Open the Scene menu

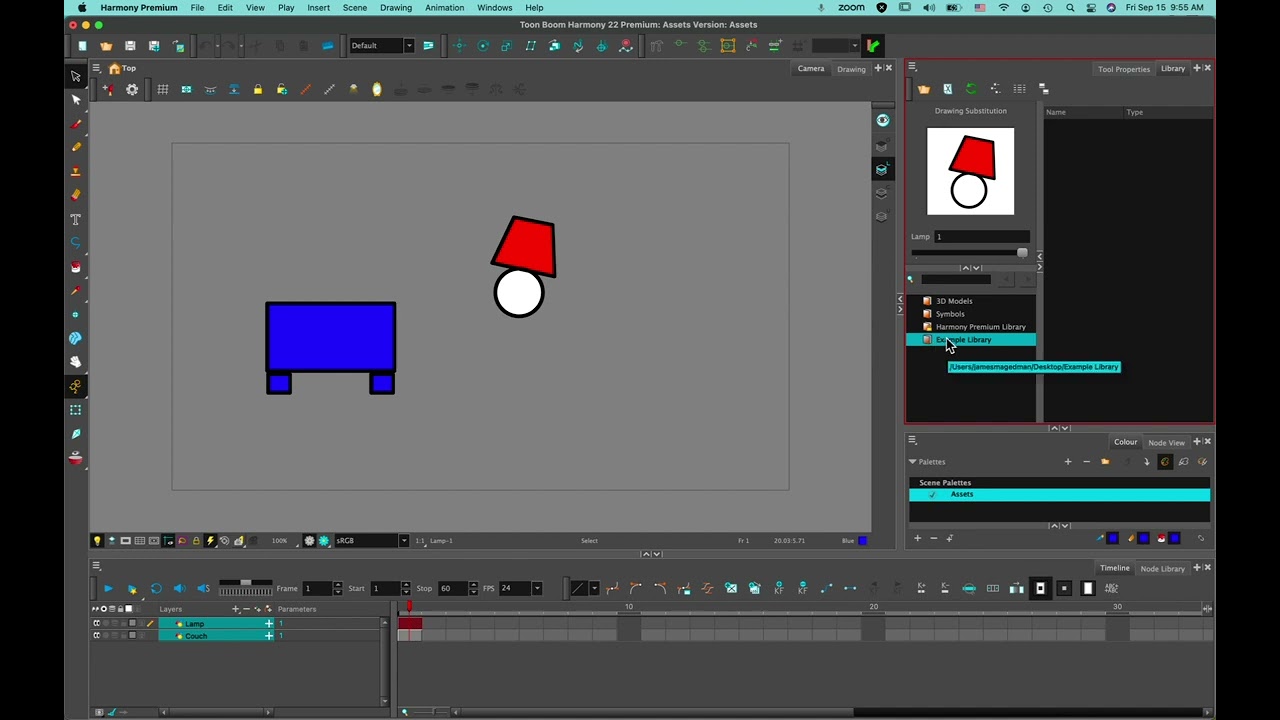[x=354, y=7]
